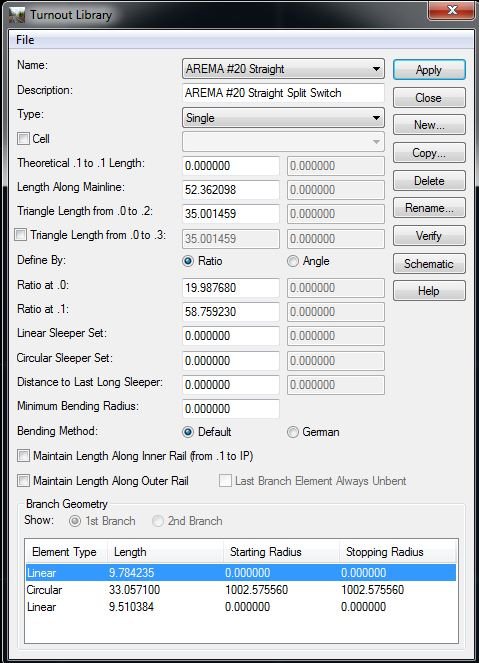Image resolution: width=479 pixels, height=663 pixels.
Task: Check Maintain Length Along Outer Rail
Action: 23,481
